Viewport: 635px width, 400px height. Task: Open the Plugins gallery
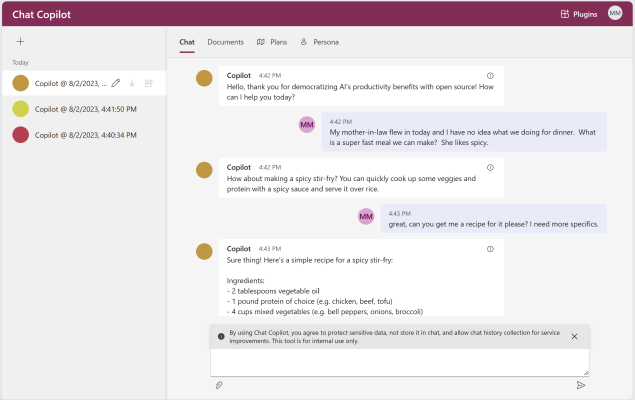pos(579,14)
